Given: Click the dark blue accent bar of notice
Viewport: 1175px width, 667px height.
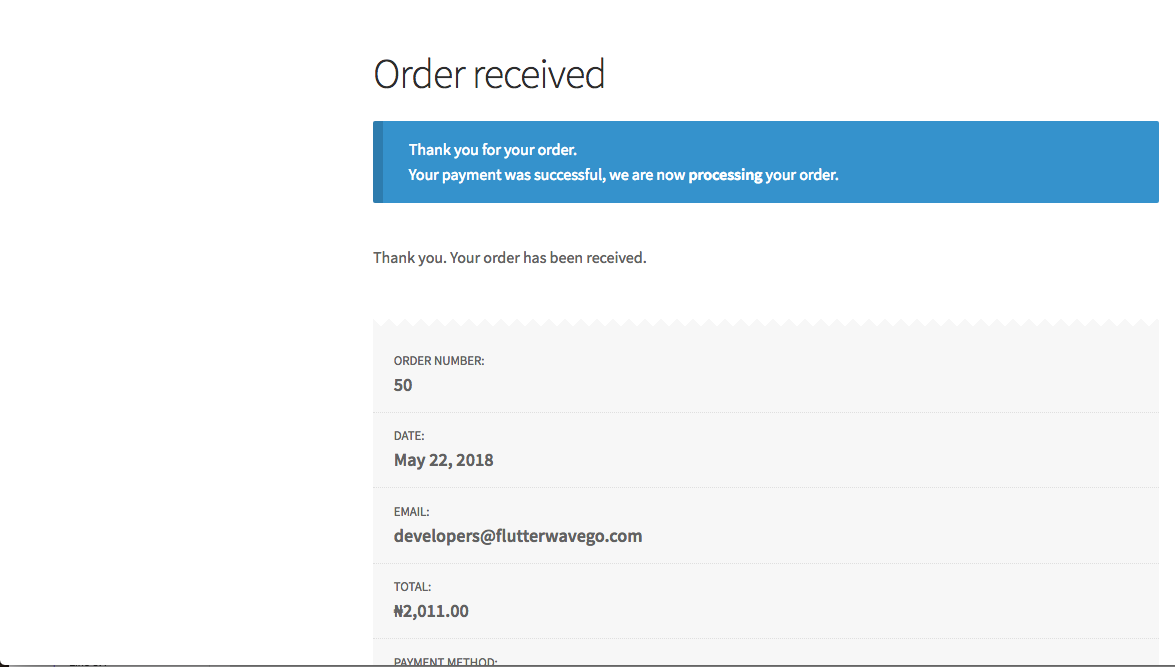Looking at the screenshot, I should [378, 162].
